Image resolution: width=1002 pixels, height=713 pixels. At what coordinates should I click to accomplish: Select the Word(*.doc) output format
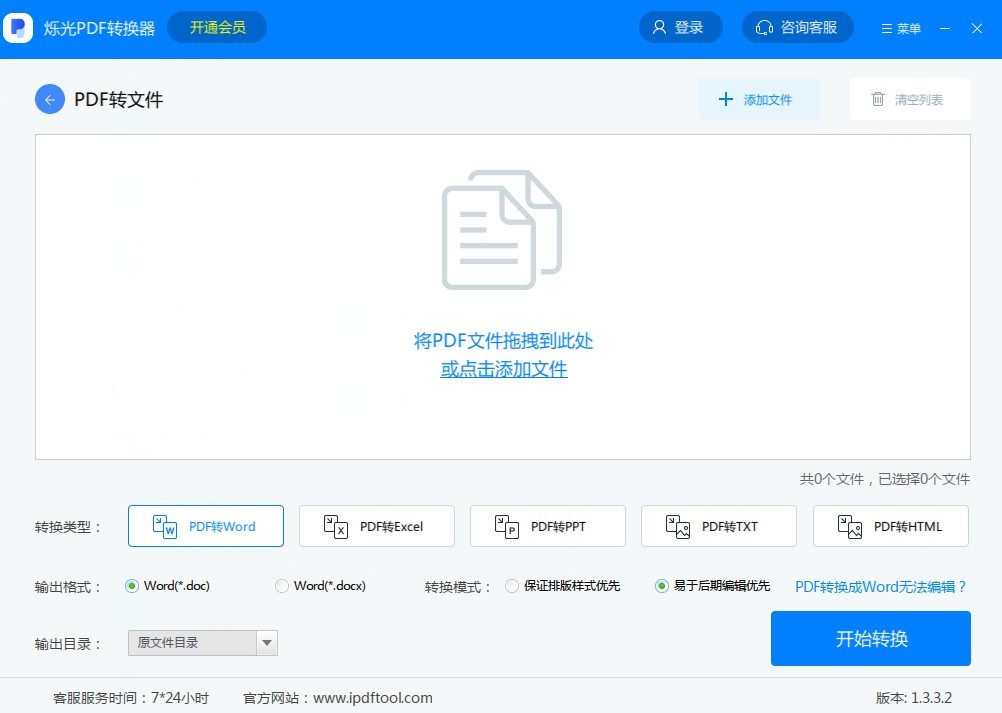point(132,586)
